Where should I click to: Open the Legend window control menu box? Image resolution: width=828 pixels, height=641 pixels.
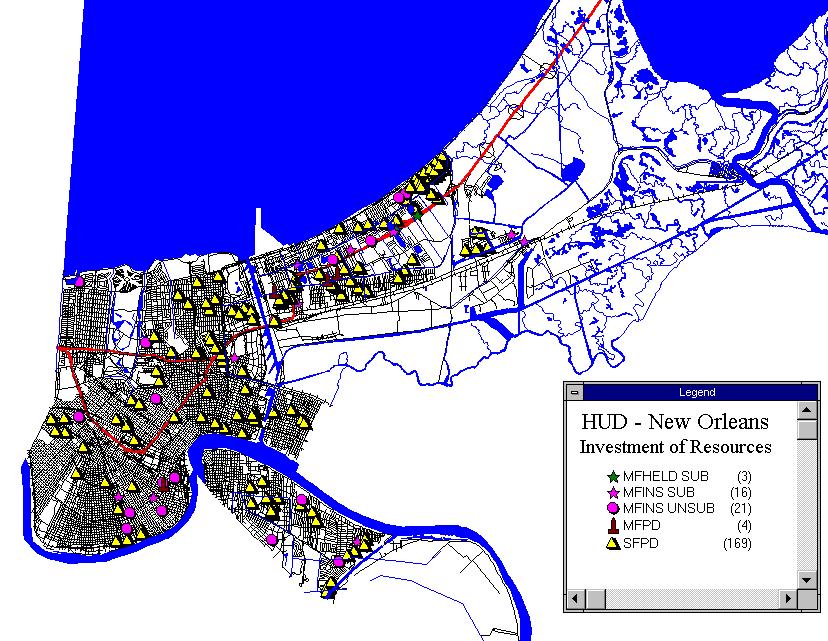pos(575,392)
